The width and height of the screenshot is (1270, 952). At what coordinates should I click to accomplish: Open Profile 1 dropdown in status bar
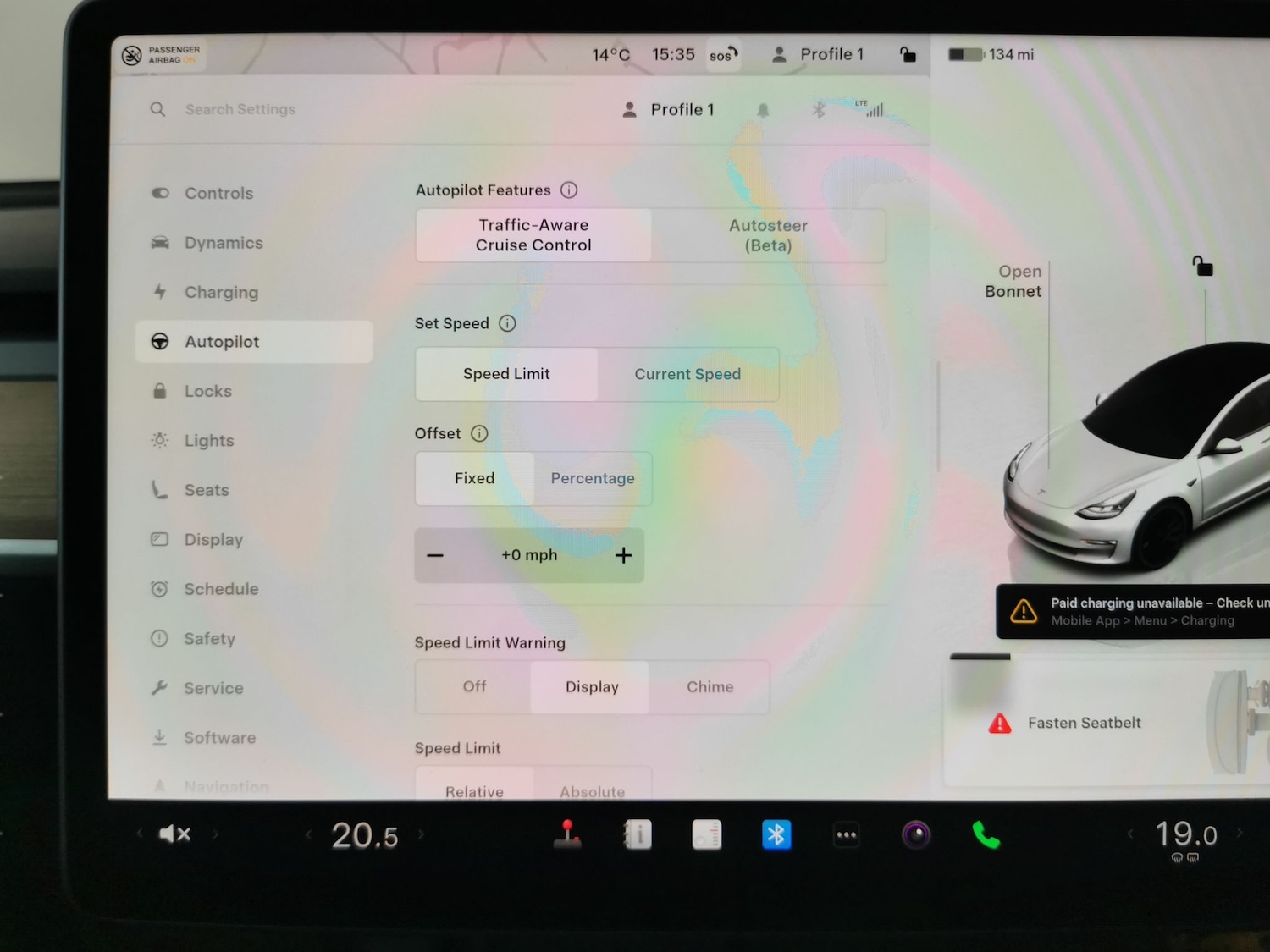point(818,55)
